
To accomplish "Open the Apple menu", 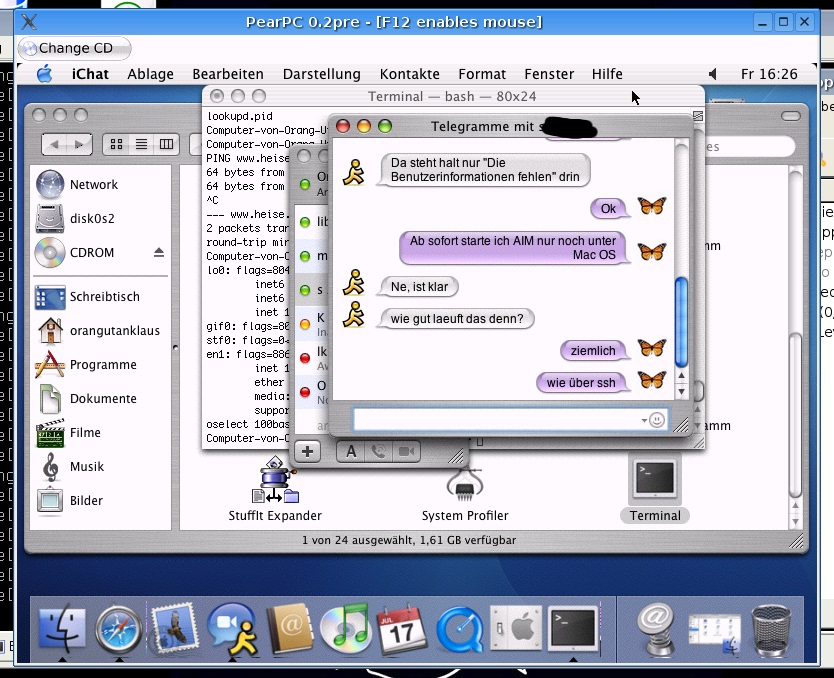I will [x=45, y=74].
